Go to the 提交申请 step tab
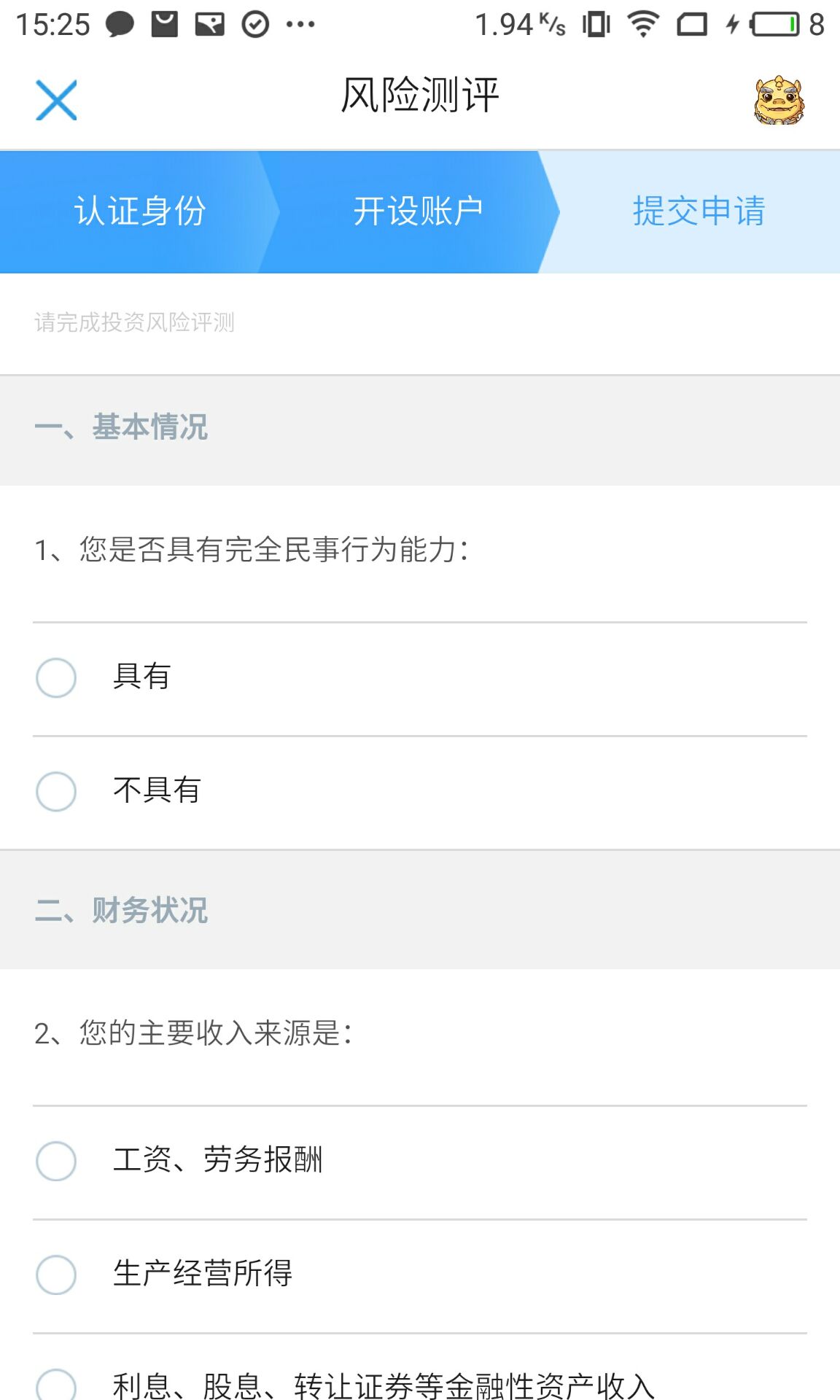 pos(699,211)
